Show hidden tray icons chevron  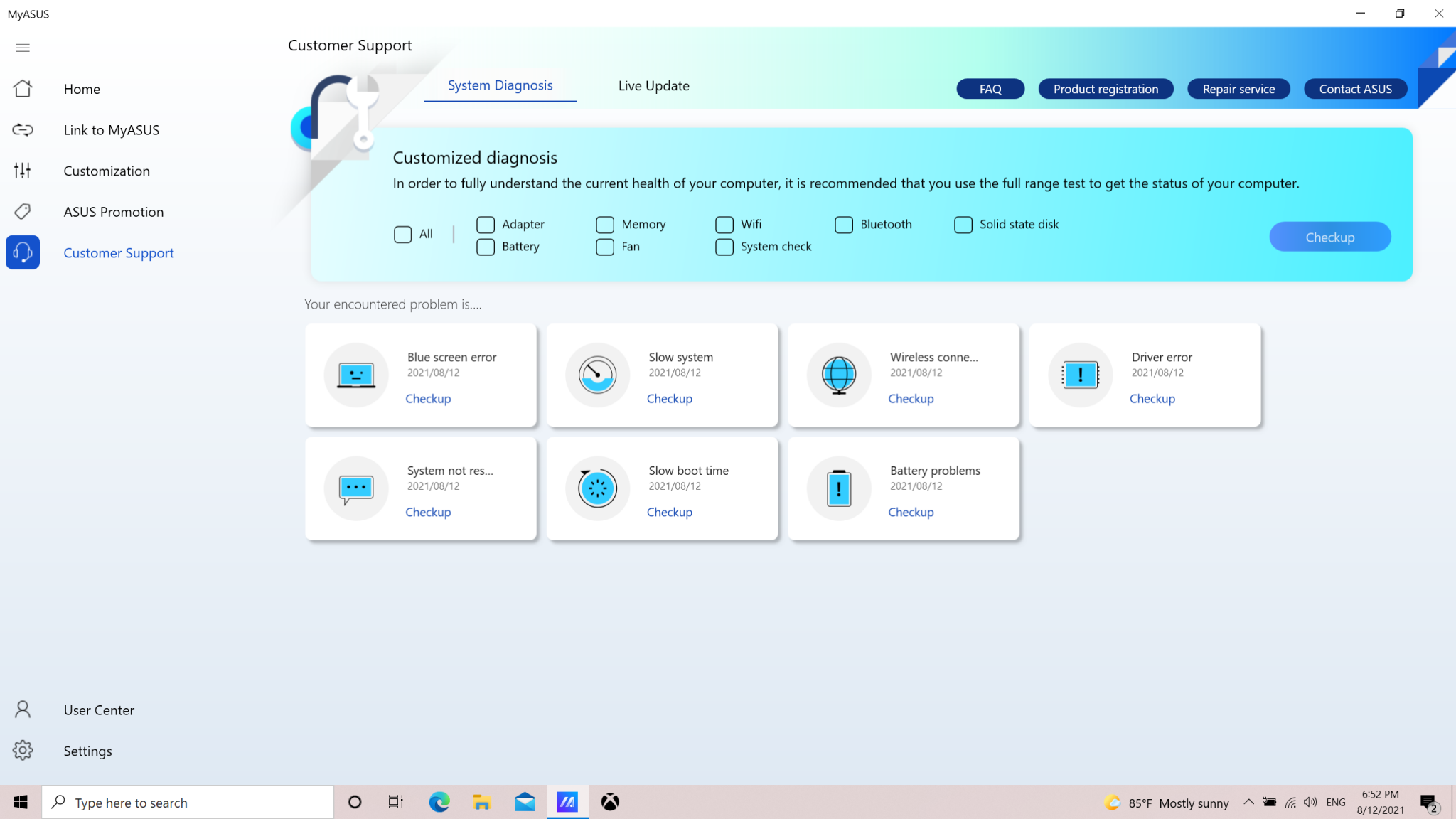tap(1248, 802)
